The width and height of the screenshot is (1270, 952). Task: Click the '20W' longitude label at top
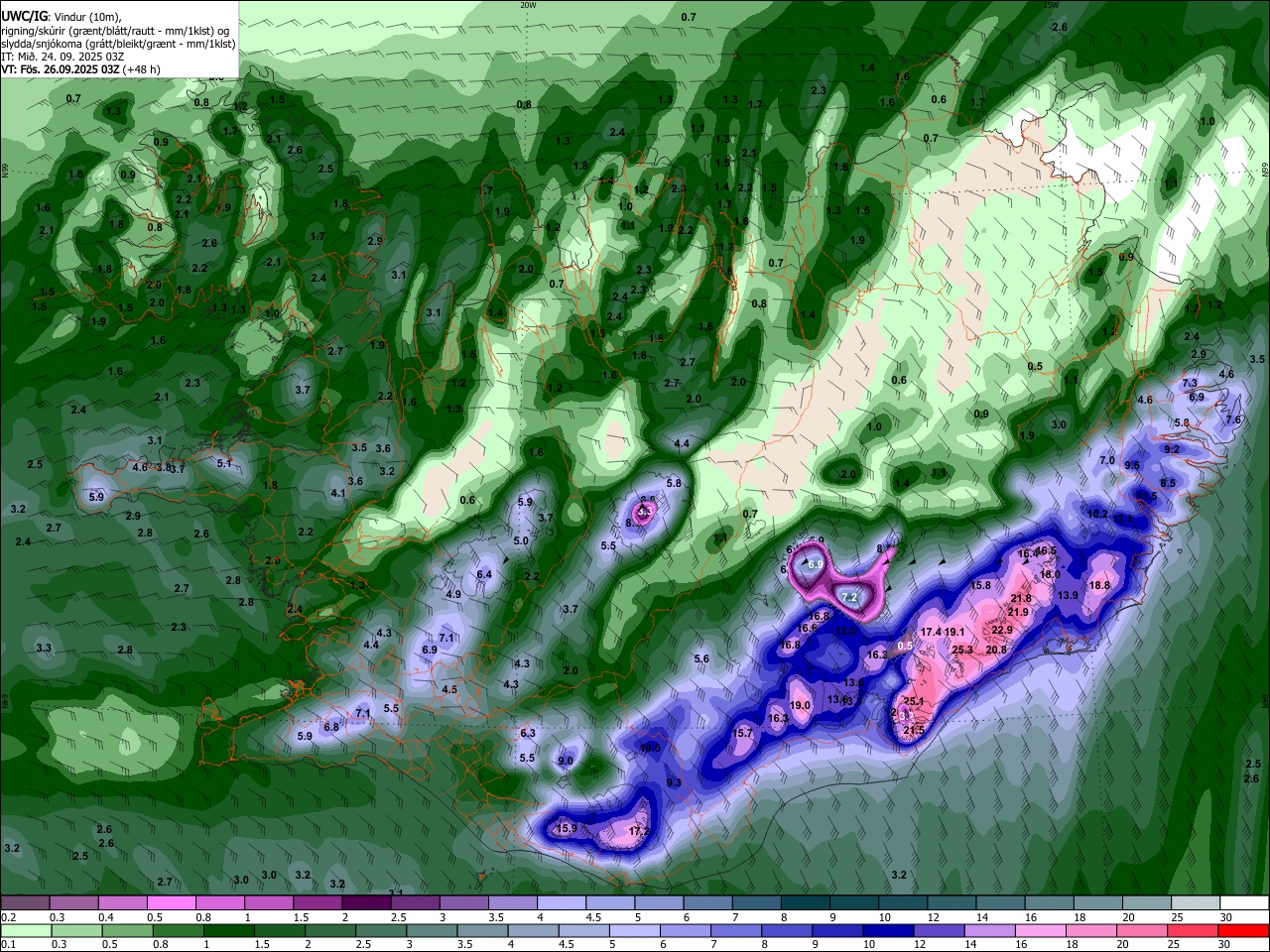pyautogui.click(x=528, y=5)
